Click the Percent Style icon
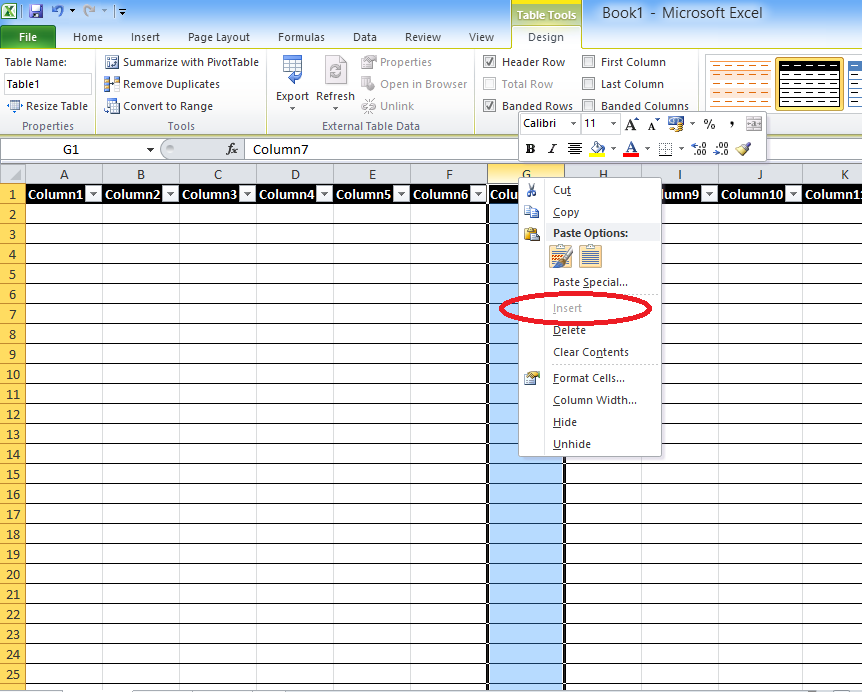This screenshot has height=692, width=862. (x=709, y=124)
